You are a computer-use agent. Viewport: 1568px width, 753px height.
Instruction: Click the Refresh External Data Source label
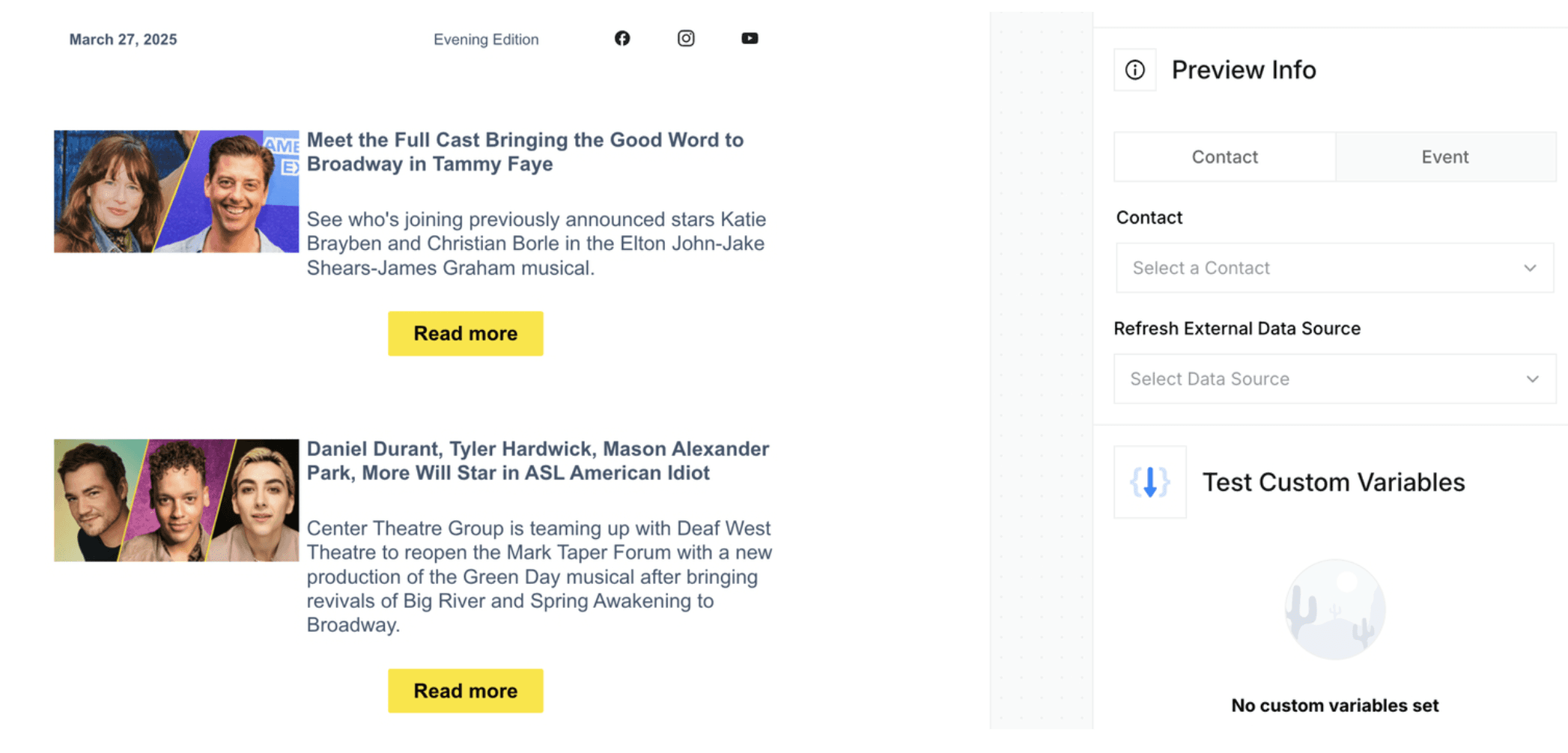pyautogui.click(x=1237, y=329)
